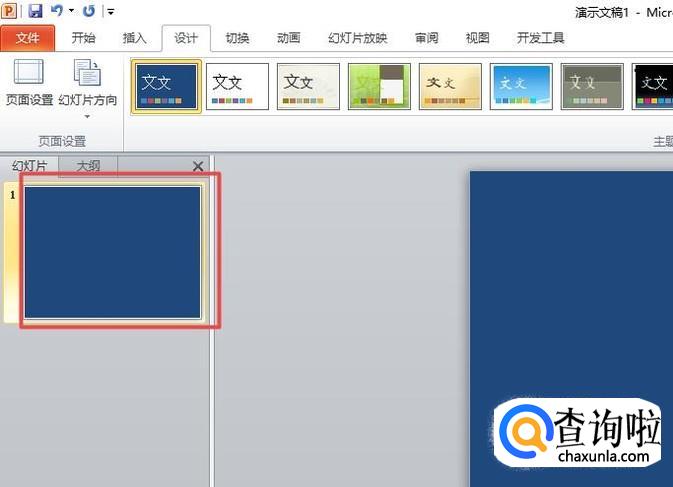Click the Undo arrow icon
This screenshot has width=673, height=487.
pyautogui.click(x=57, y=11)
